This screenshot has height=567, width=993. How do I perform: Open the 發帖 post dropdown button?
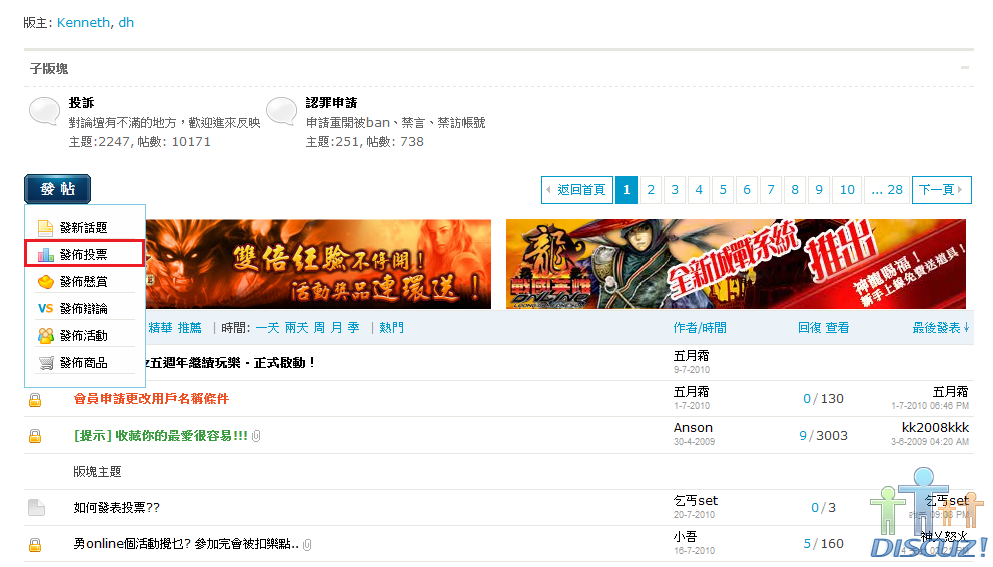coord(57,189)
